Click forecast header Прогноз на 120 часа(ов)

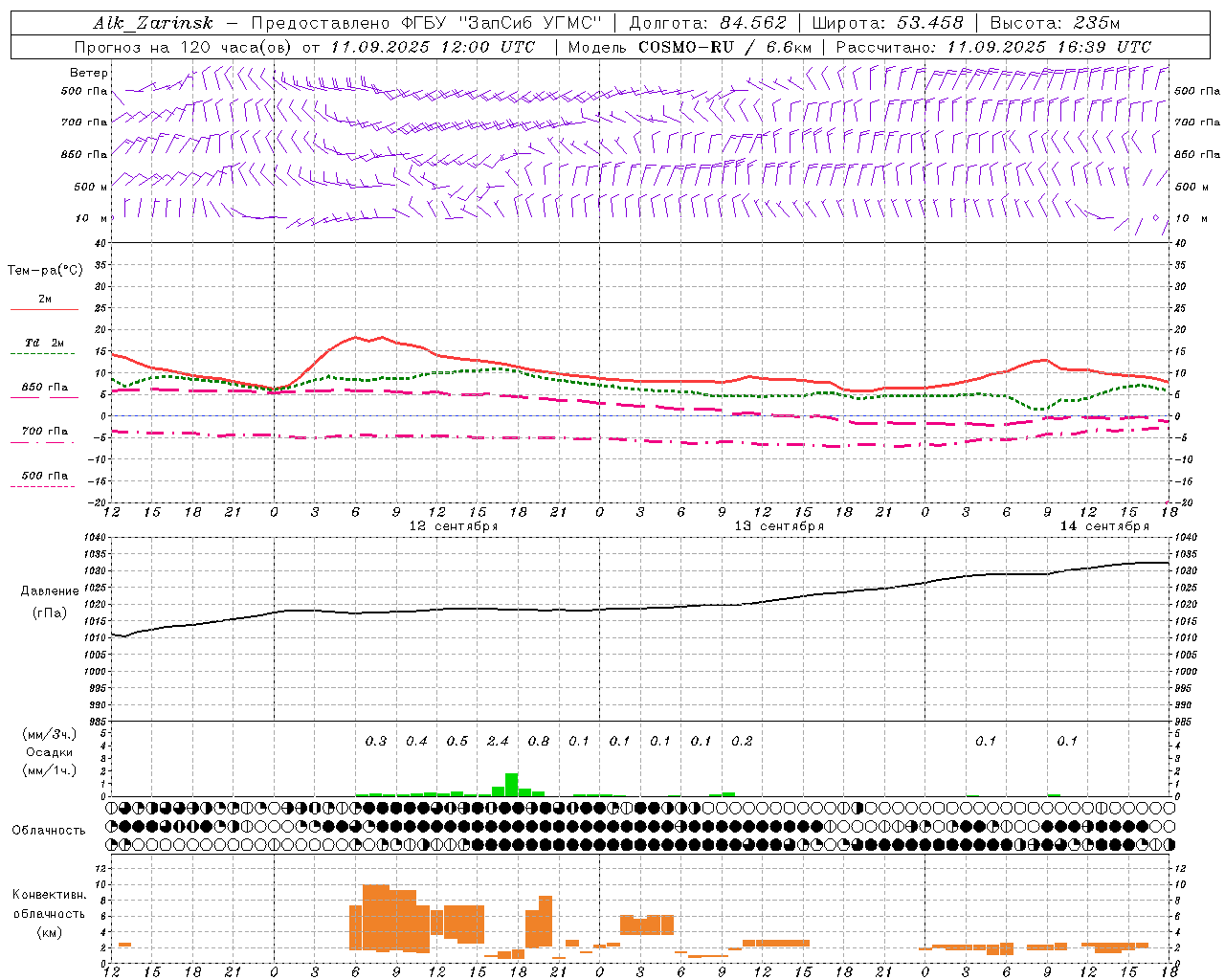pos(185,47)
